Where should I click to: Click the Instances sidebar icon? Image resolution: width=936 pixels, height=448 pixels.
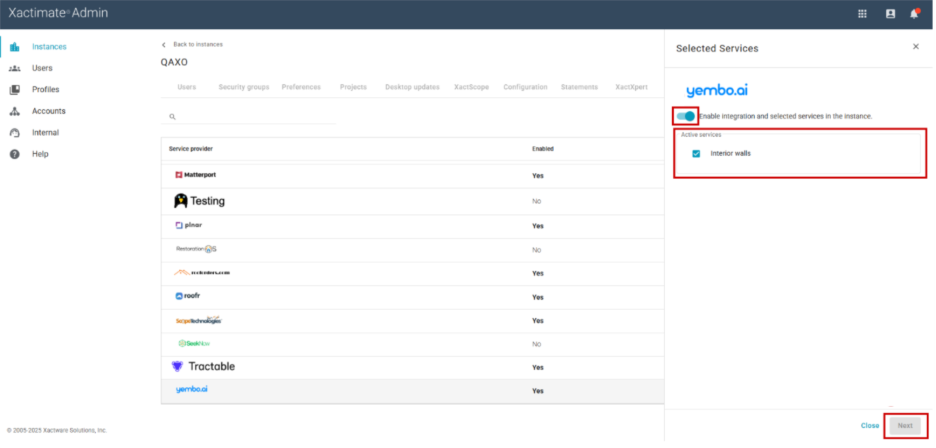click(15, 47)
